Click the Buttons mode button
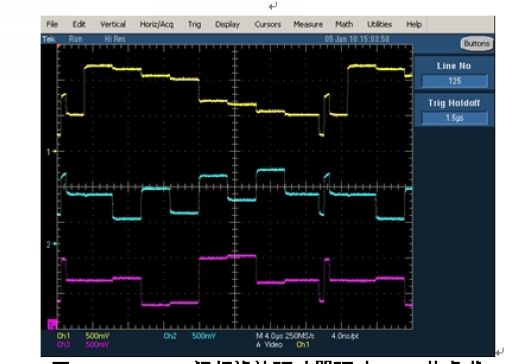Image resolution: width=520 pixels, height=364 pixels. [x=477, y=43]
